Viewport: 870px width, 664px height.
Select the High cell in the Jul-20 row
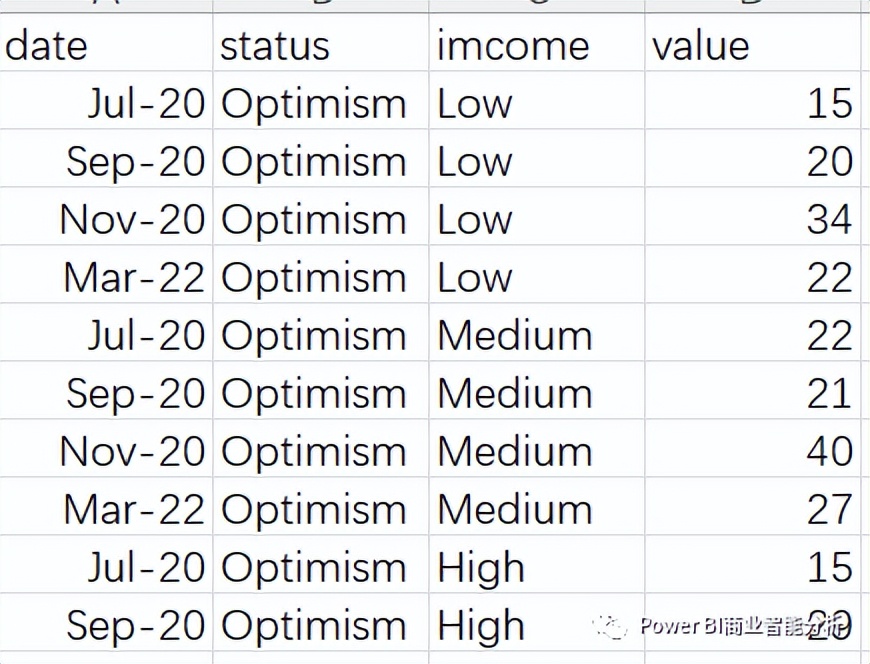click(537, 564)
